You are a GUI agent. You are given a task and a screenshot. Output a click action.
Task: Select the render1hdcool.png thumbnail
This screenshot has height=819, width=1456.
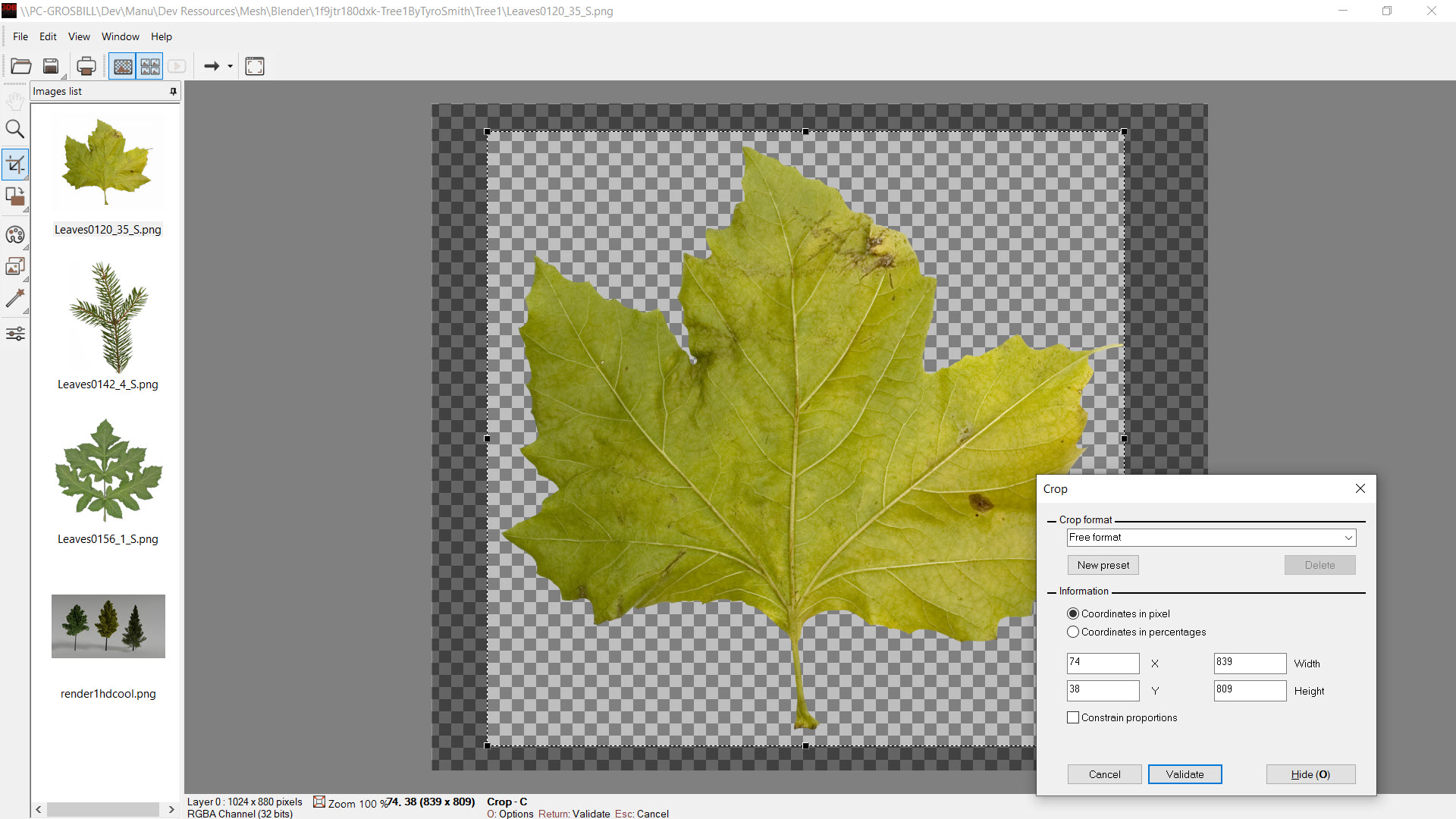[x=108, y=626]
